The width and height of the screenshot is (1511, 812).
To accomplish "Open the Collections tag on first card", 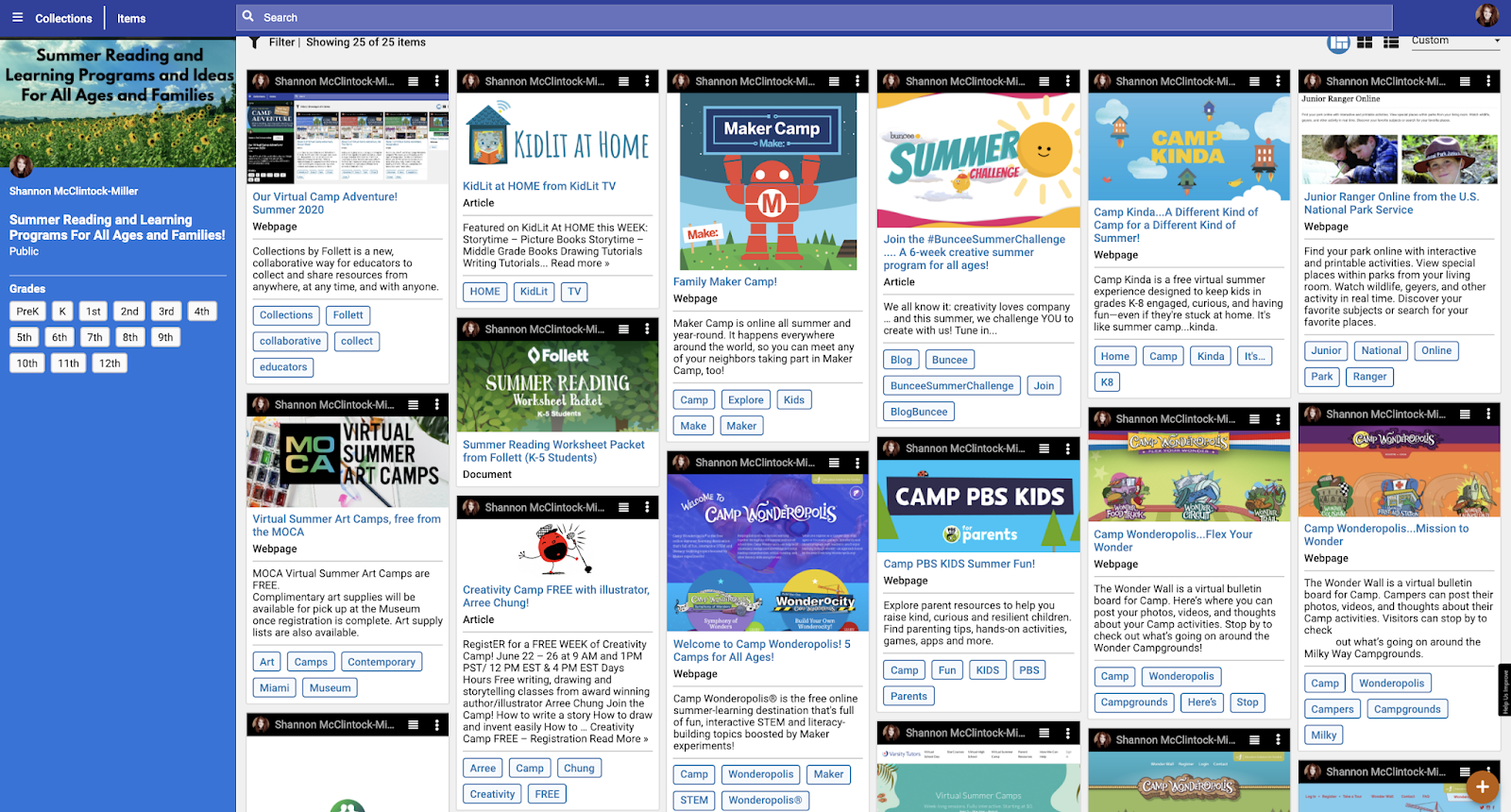I will coord(286,315).
